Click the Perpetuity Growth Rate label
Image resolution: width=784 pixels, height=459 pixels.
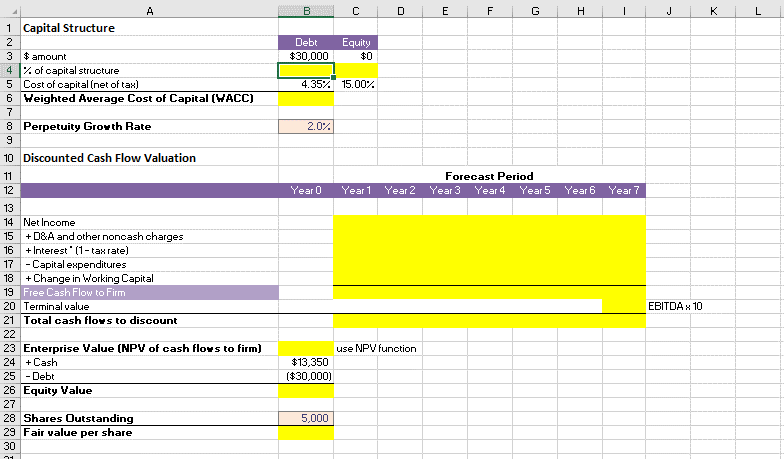coord(87,126)
